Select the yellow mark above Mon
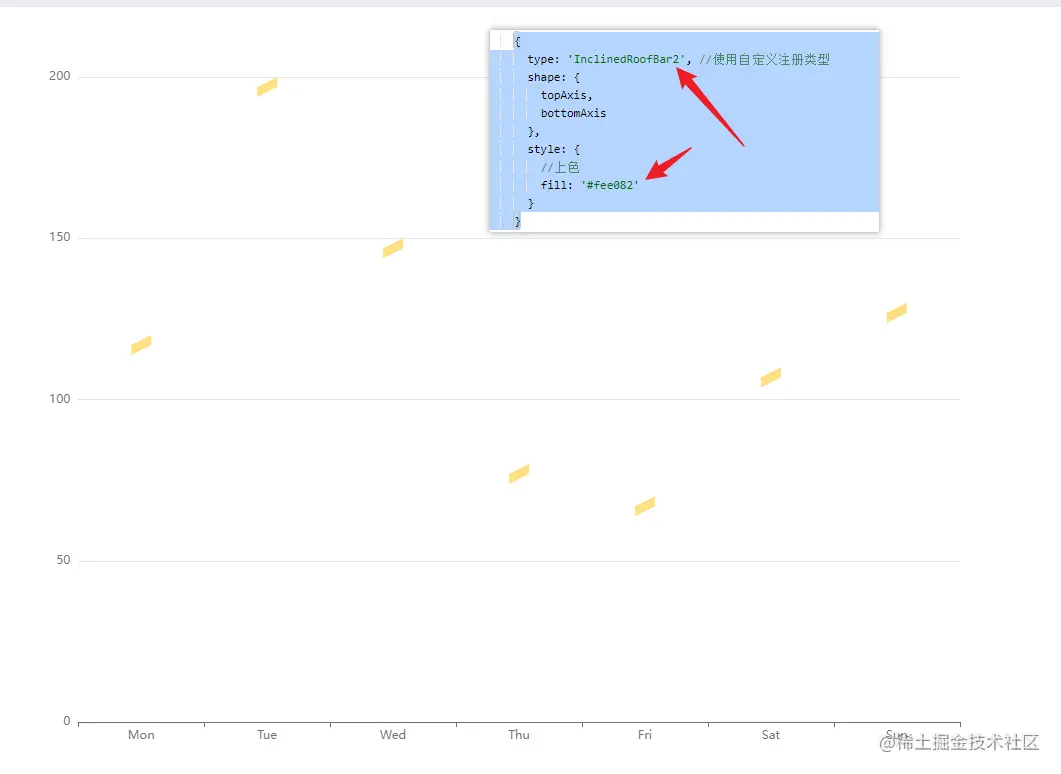1061x774 pixels. (140, 345)
